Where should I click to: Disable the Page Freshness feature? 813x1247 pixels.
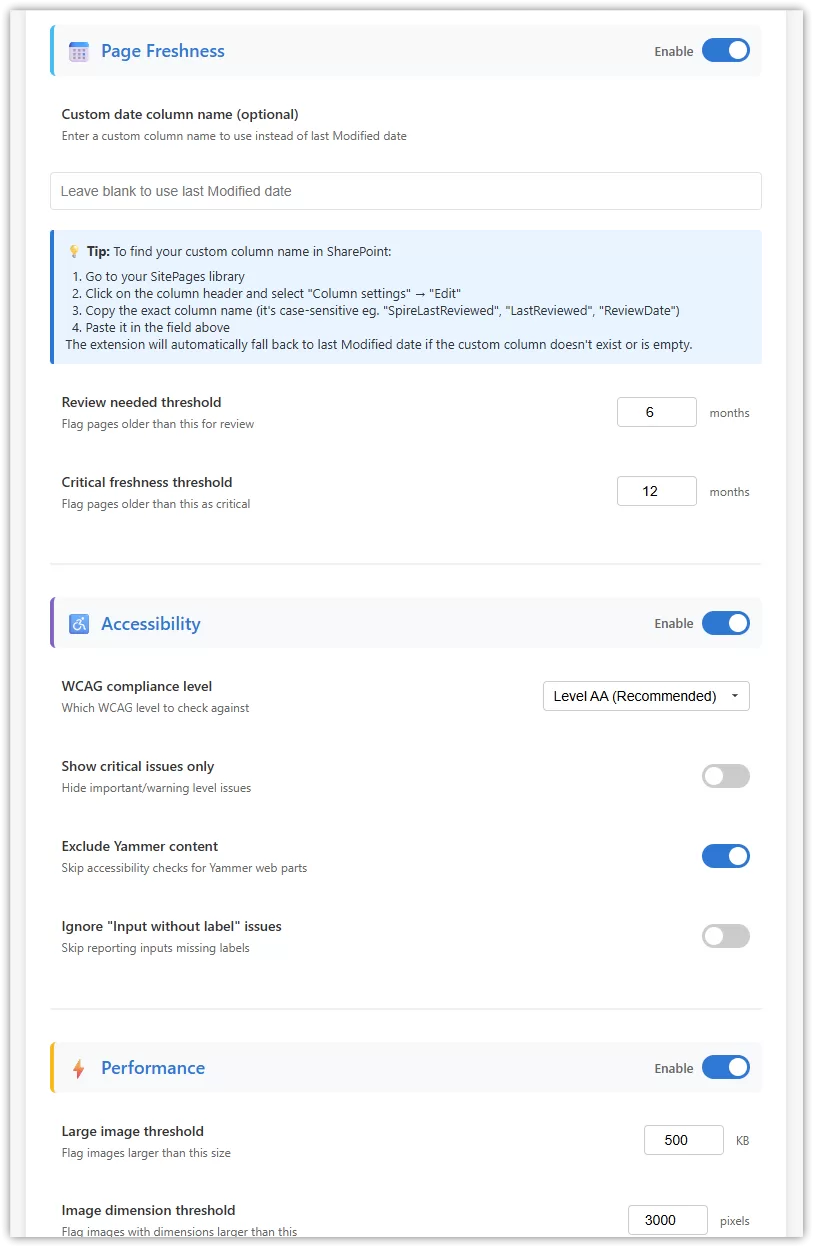coord(725,50)
